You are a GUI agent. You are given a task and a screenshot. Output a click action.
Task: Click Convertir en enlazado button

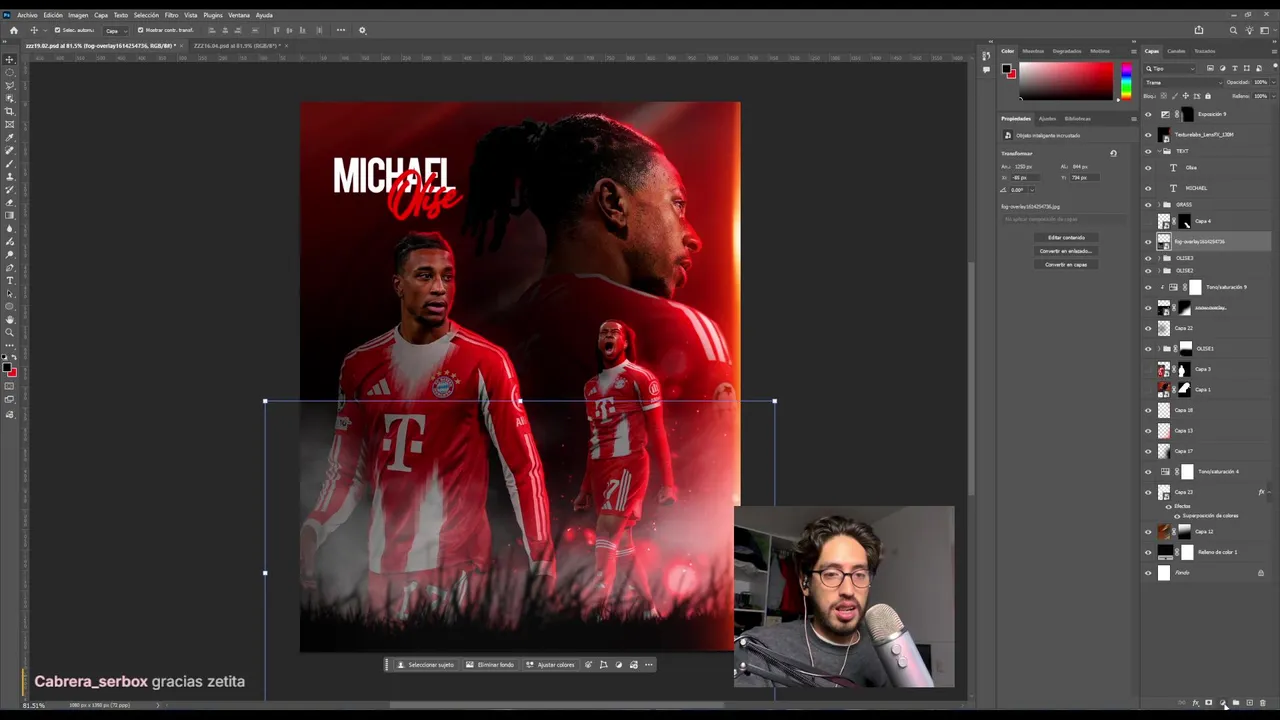1066,251
